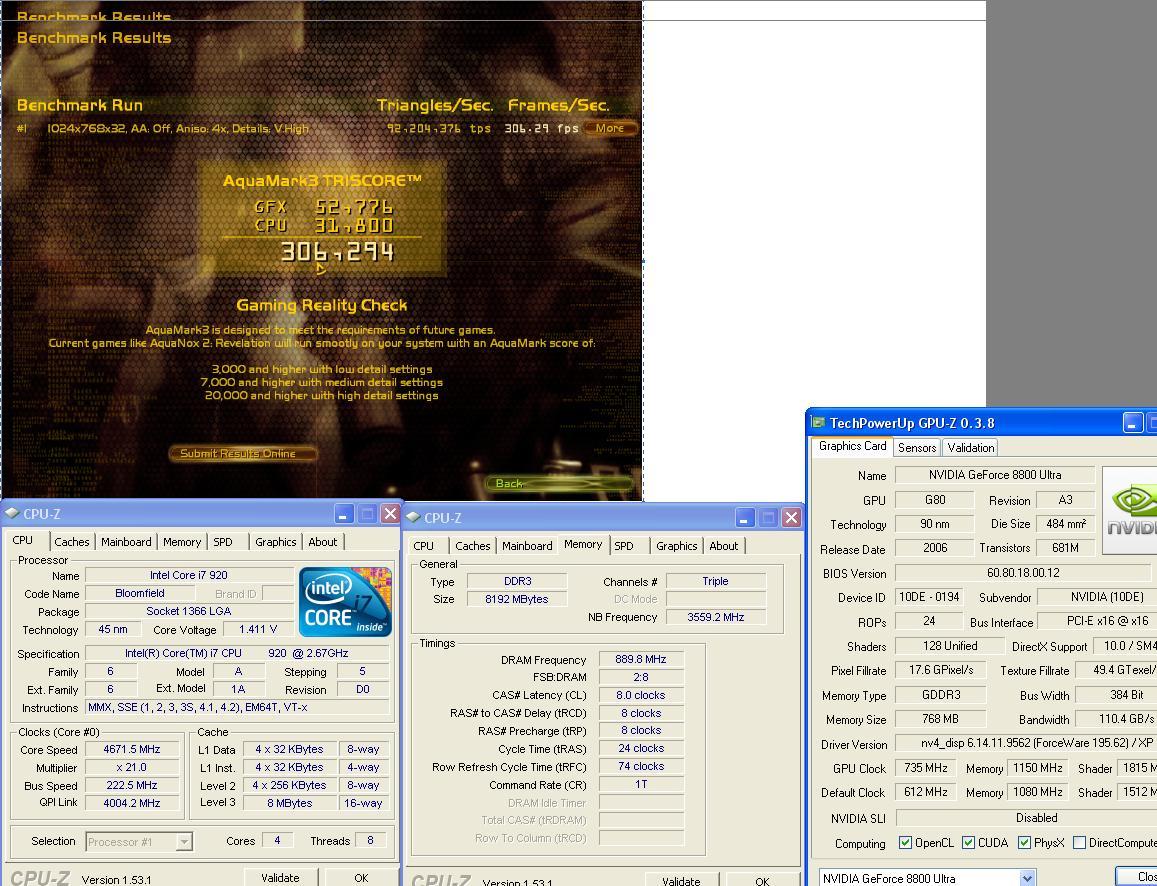
Task: Open the GeForce 8800 Ultra card dropdown
Action: click(1027, 878)
